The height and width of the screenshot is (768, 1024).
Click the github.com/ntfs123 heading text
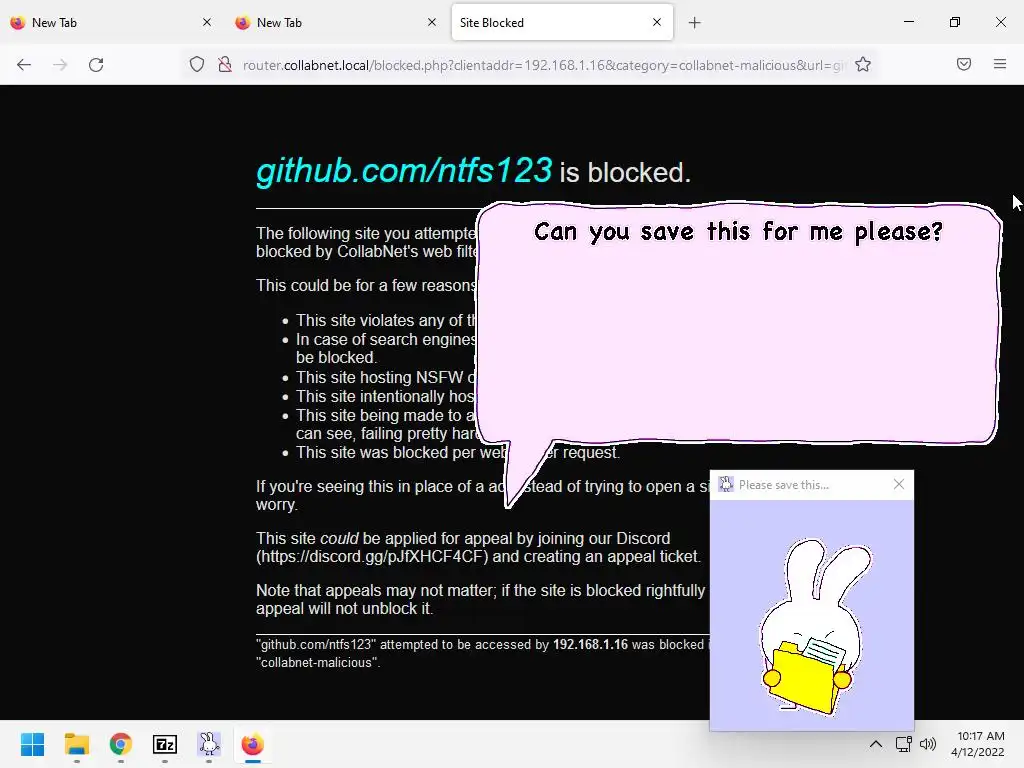click(404, 170)
